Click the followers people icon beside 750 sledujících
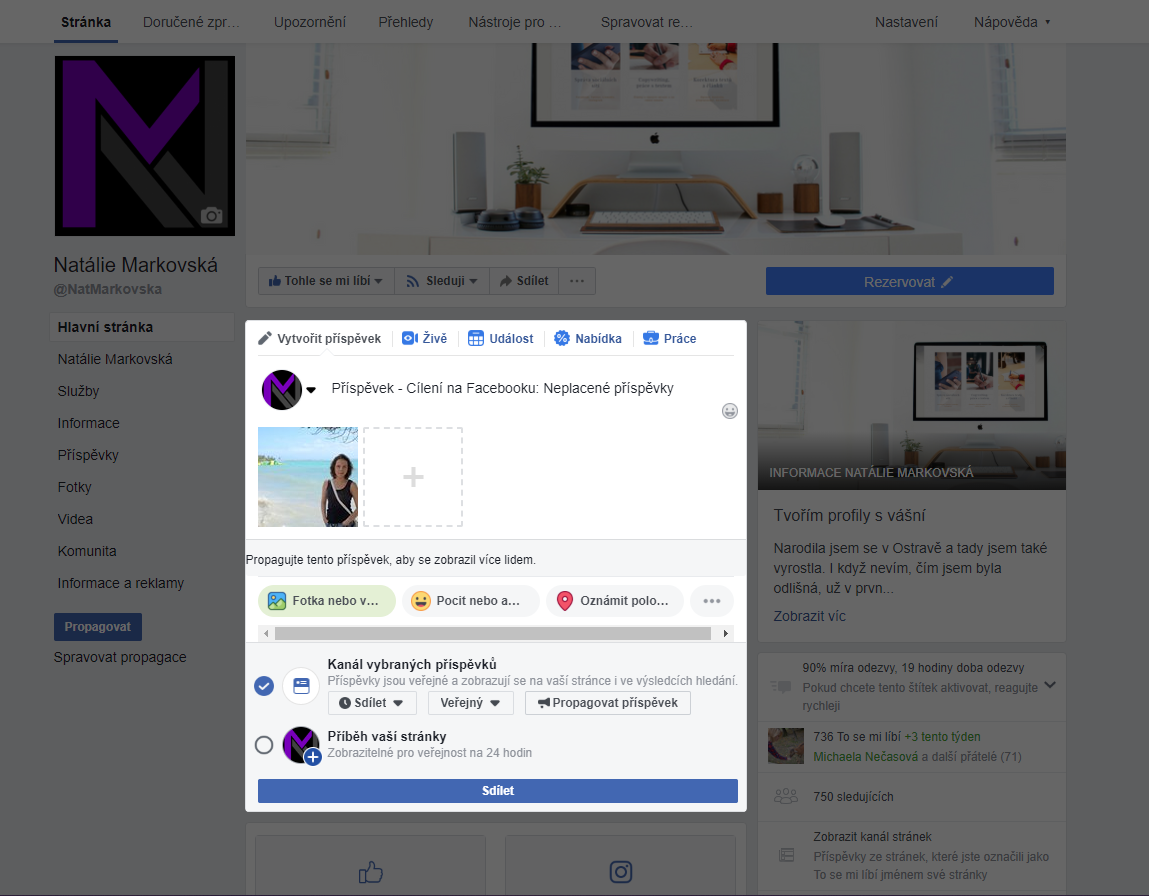Screen dimensions: 1149x896 pyautogui.click(x=786, y=796)
